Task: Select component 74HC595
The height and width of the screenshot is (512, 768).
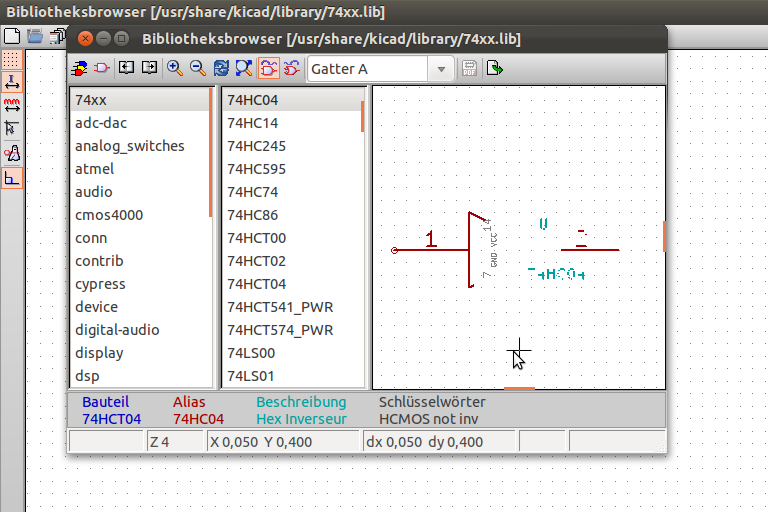Action: [292, 169]
